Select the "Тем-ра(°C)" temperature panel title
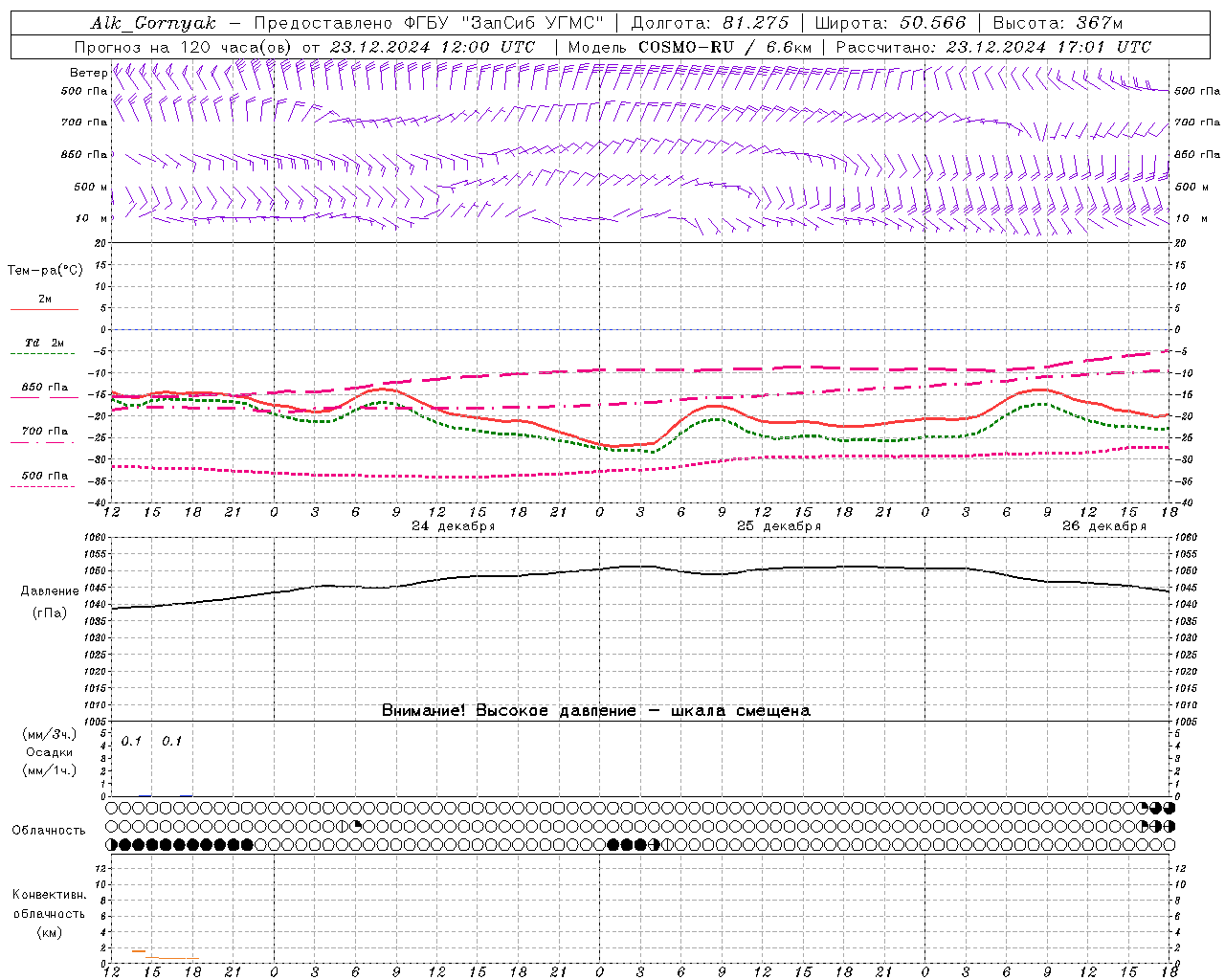 coord(45,271)
